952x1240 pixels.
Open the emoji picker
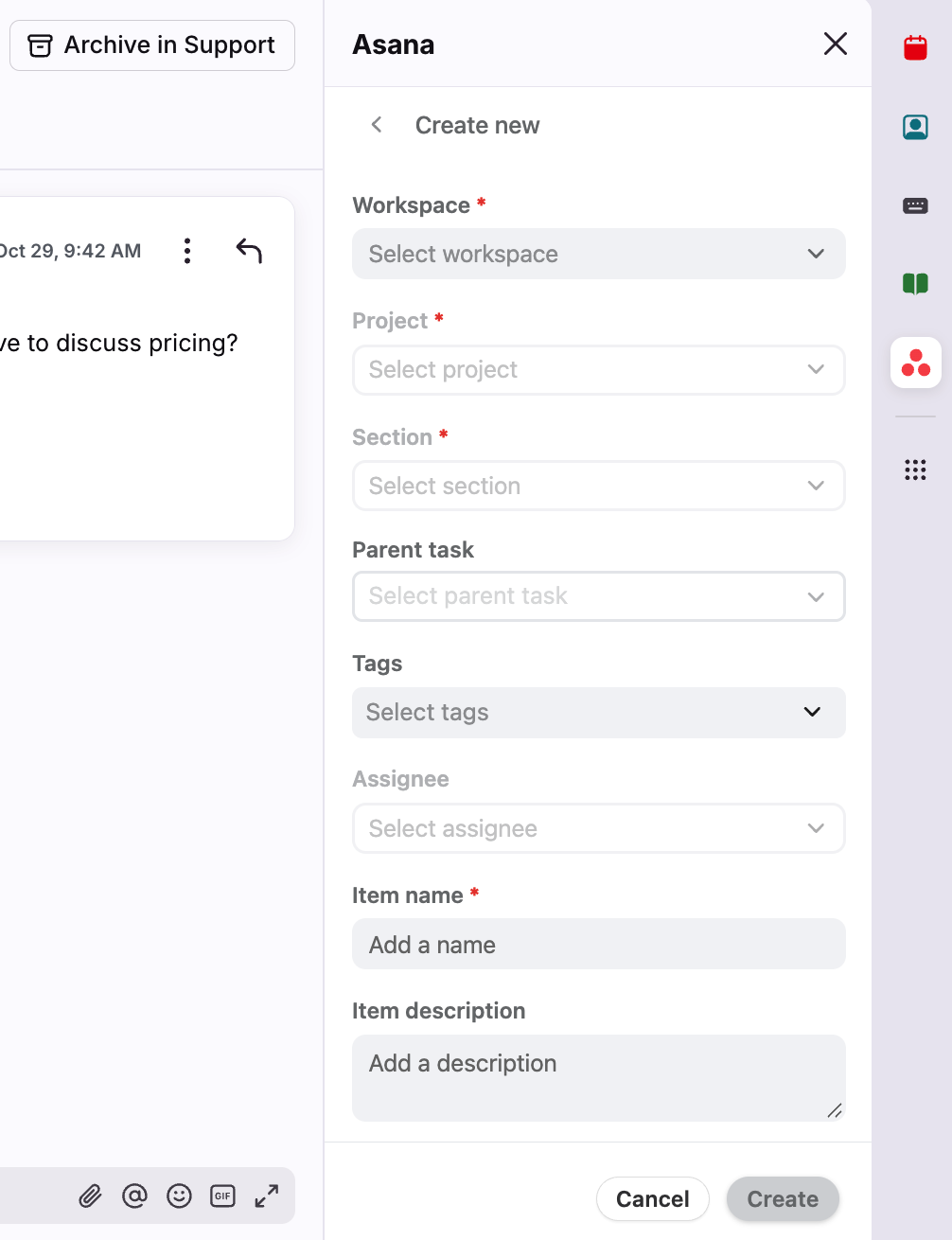click(179, 1196)
